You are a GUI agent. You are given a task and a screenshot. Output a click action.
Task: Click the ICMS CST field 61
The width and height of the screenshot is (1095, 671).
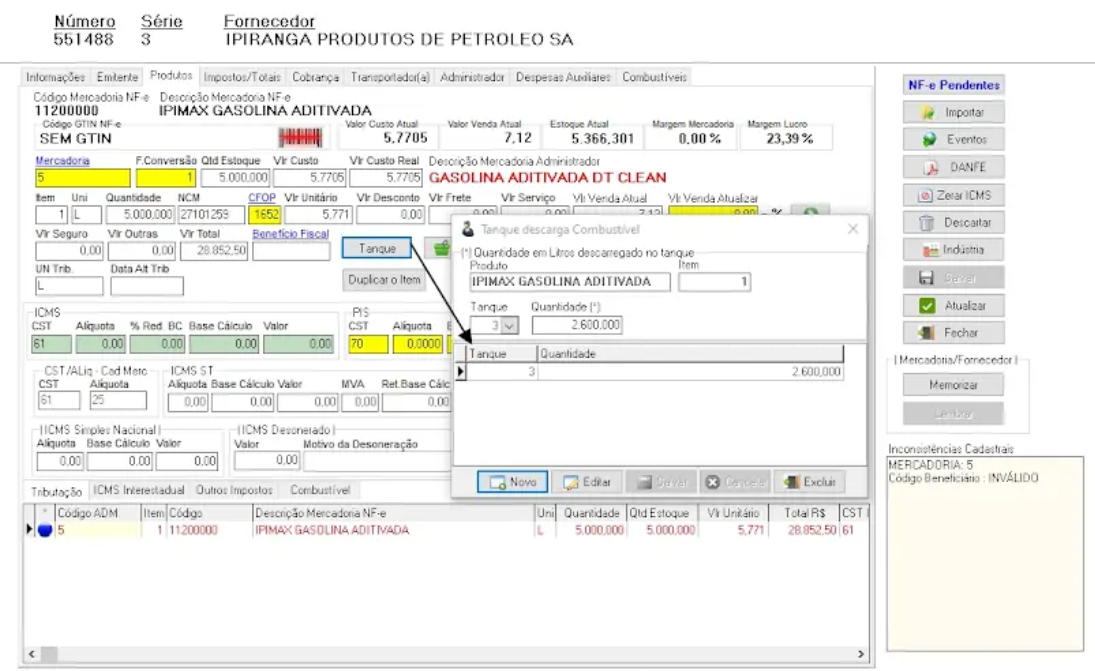coord(52,344)
